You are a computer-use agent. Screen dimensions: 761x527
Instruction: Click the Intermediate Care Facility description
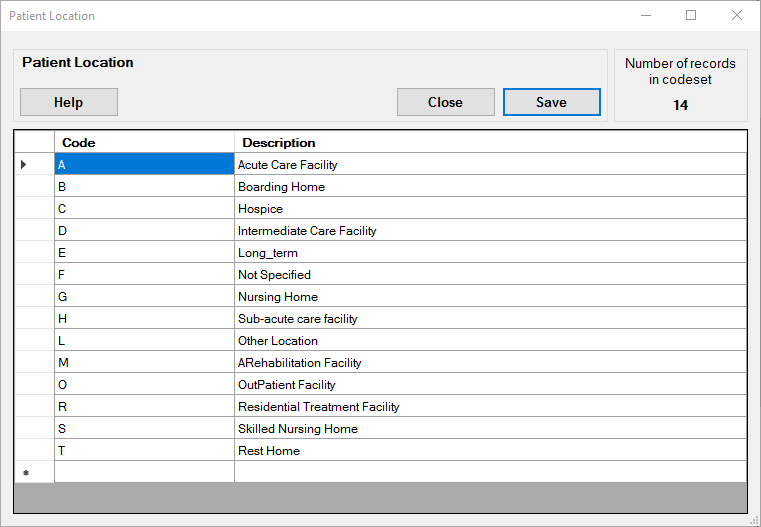point(490,231)
